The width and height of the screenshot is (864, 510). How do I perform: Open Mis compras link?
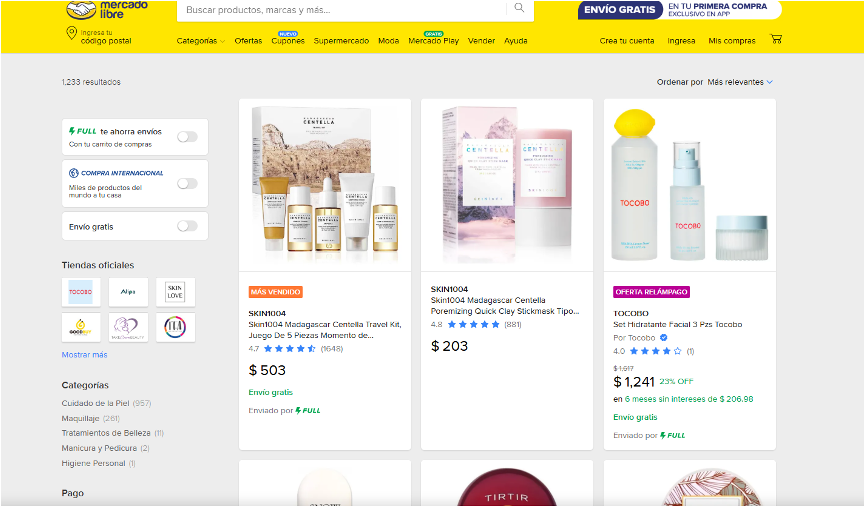click(x=732, y=41)
